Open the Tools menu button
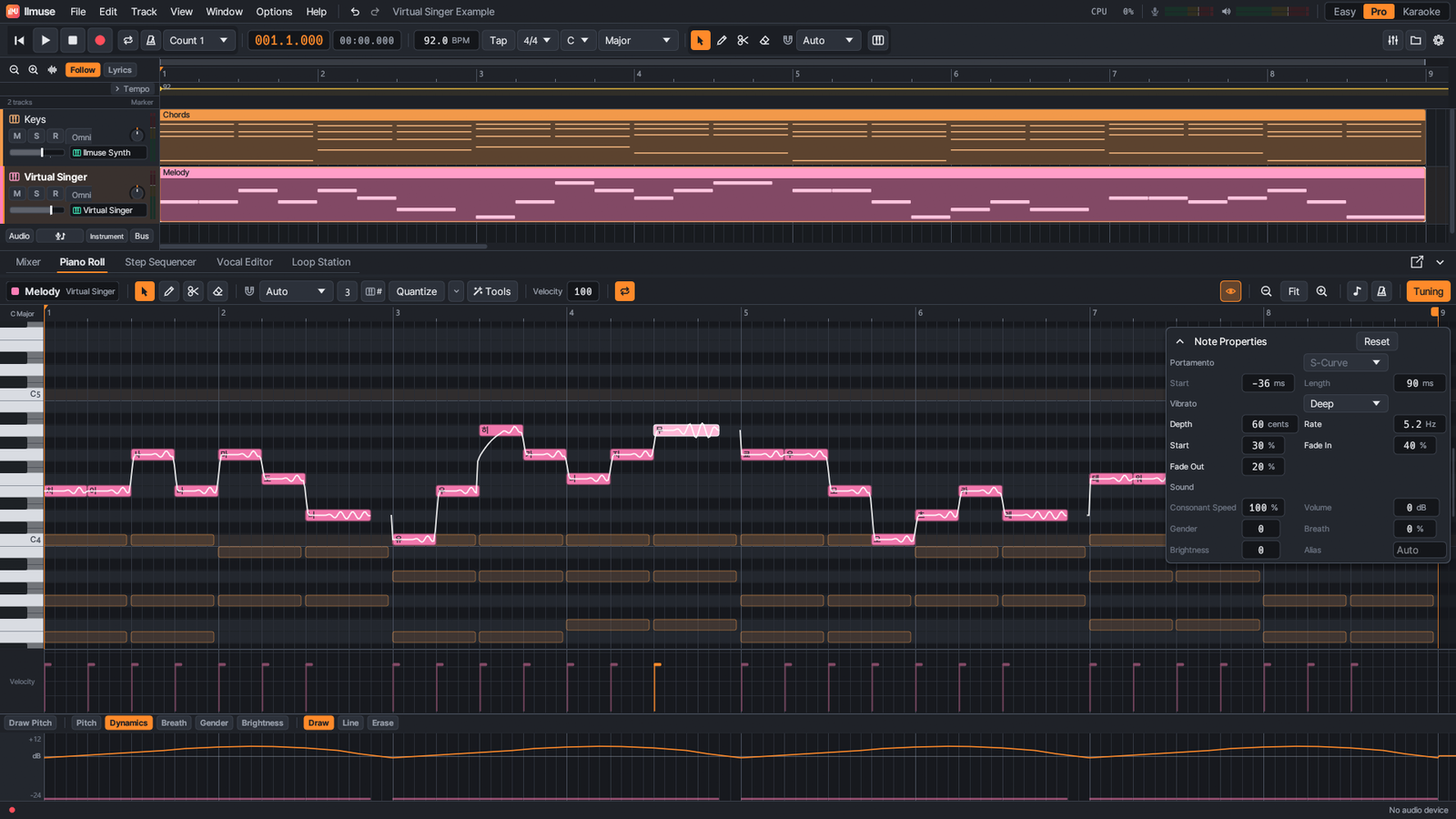1456x819 pixels. click(492, 291)
